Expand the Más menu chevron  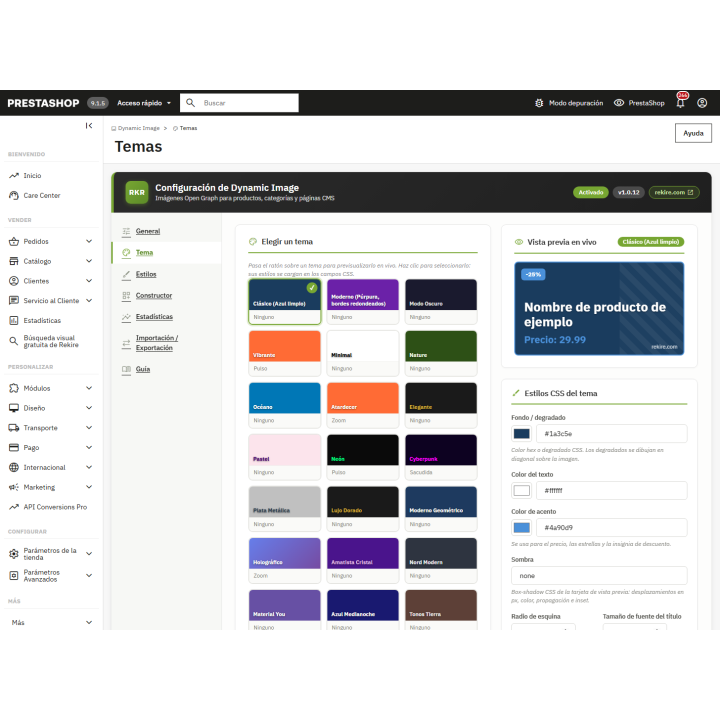pyautogui.click(x=89, y=622)
